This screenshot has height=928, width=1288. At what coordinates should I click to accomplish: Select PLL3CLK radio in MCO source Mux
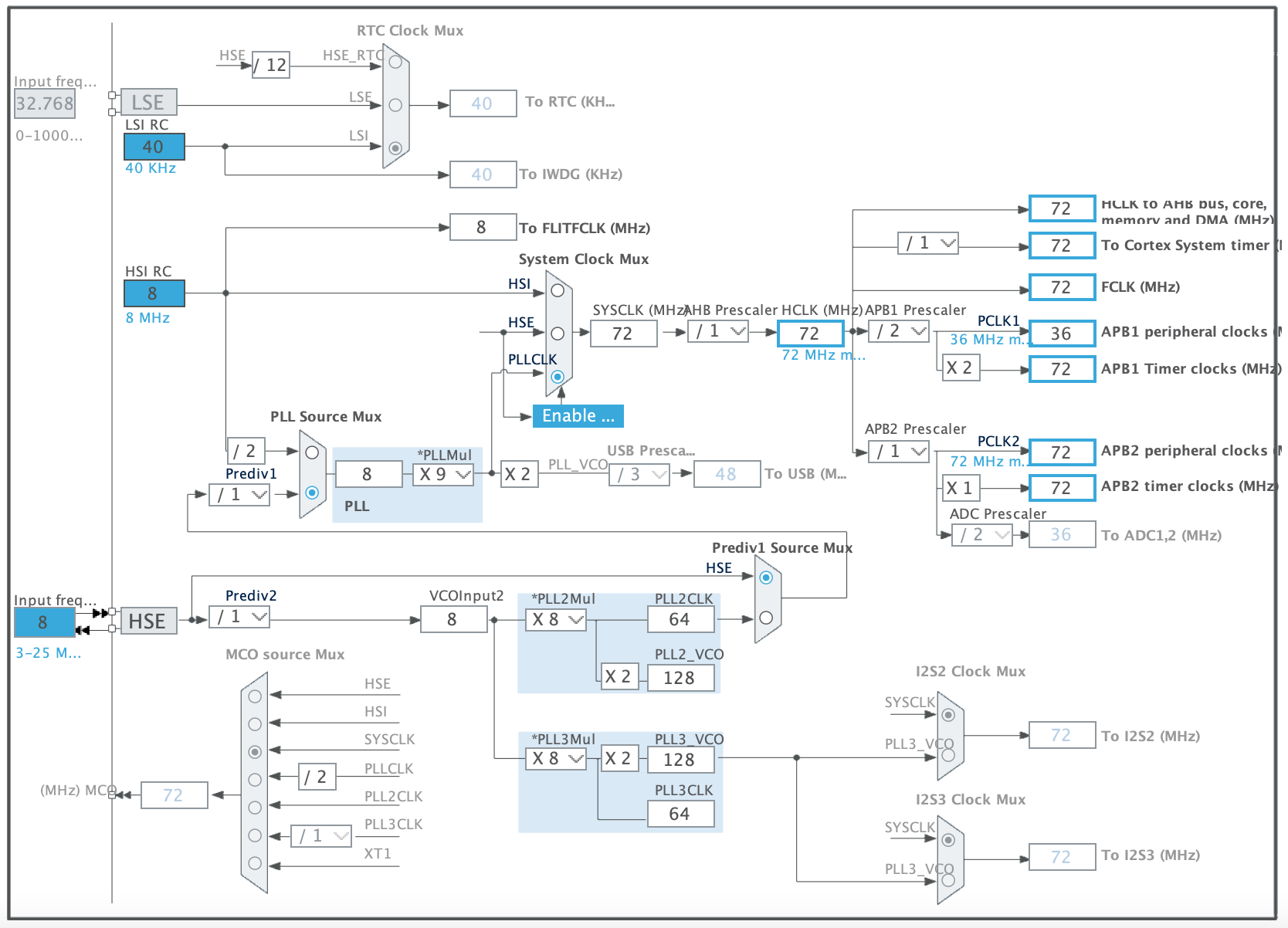pyautogui.click(x=255, y=835)
